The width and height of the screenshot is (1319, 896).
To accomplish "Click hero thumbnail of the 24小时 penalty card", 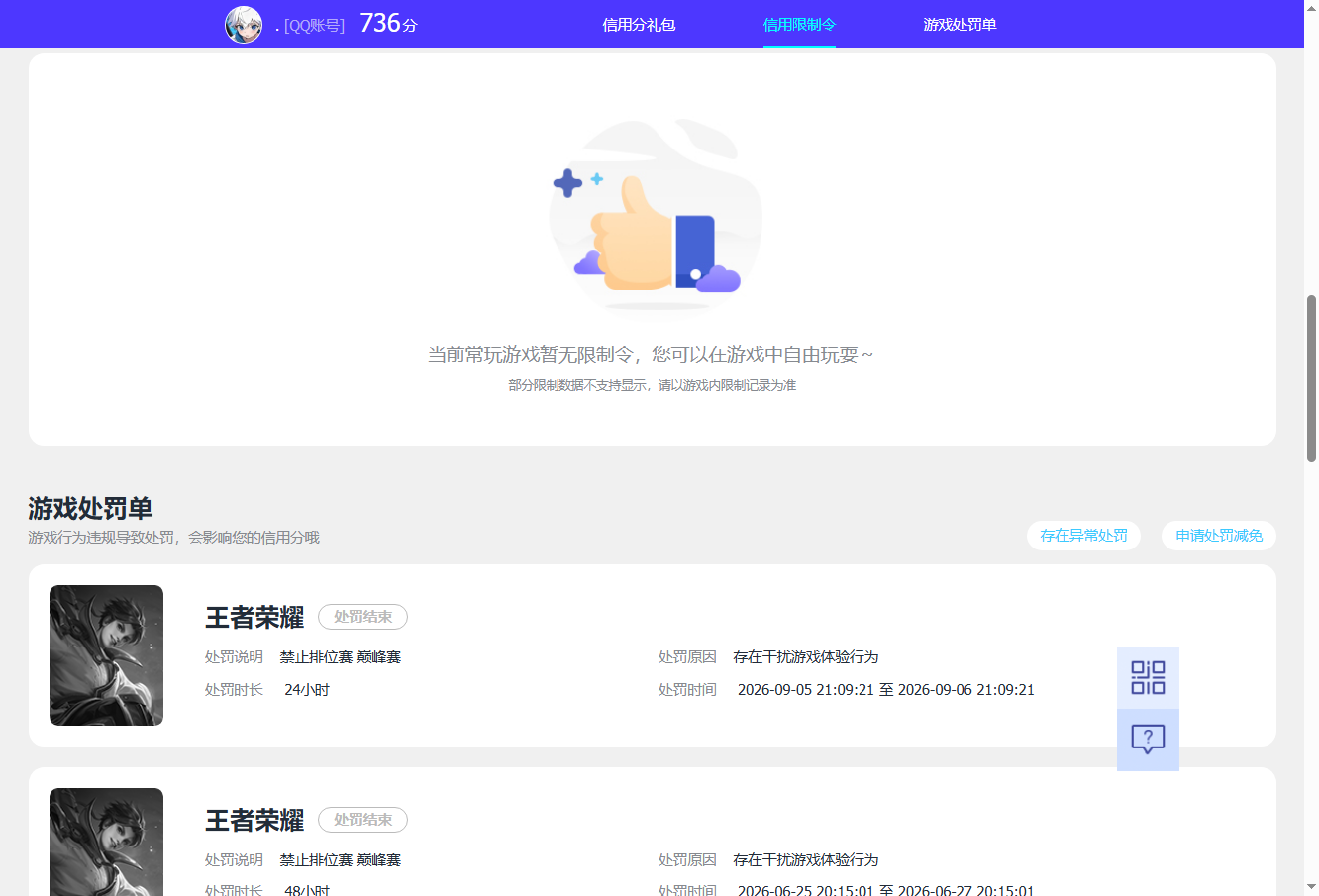I will [106, 655].
